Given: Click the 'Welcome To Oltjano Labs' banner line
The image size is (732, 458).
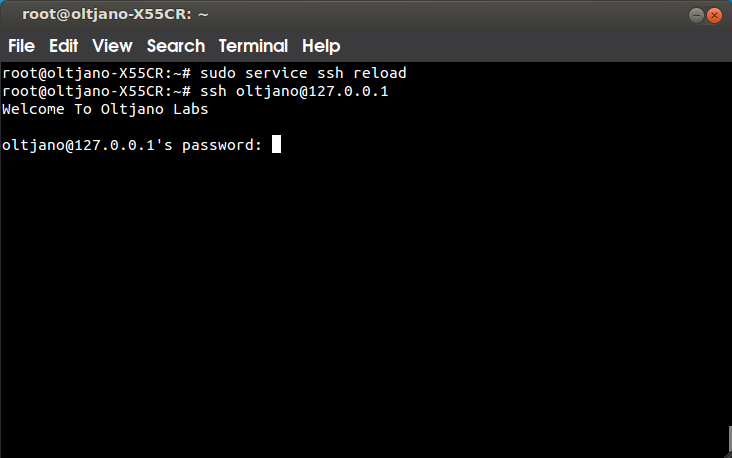Looking at the screenshot, I should (105, 109).
